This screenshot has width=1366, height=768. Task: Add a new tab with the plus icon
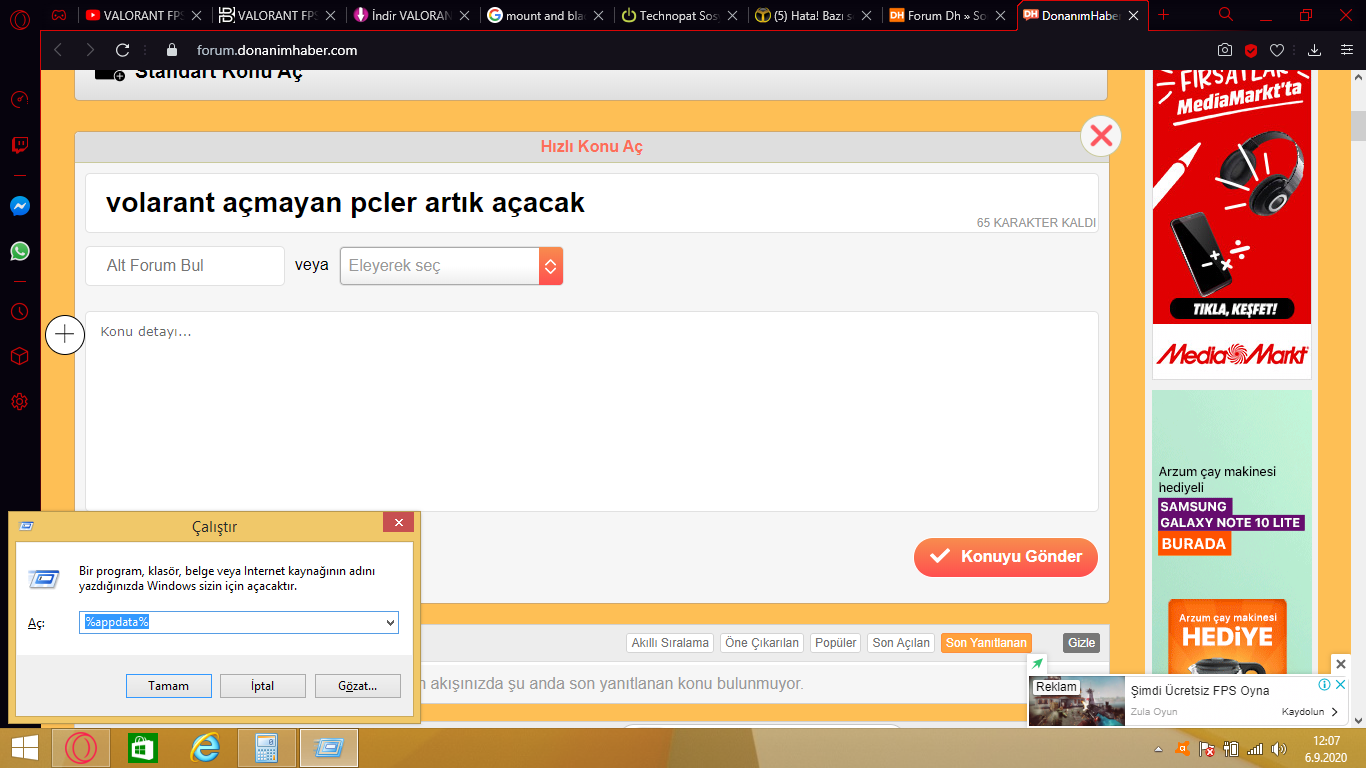tap(1163, 15)
